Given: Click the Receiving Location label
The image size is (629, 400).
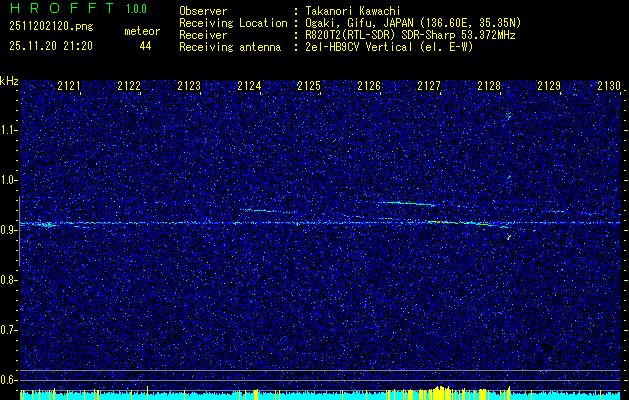Looking at the screenshot, I should point(233,23).
